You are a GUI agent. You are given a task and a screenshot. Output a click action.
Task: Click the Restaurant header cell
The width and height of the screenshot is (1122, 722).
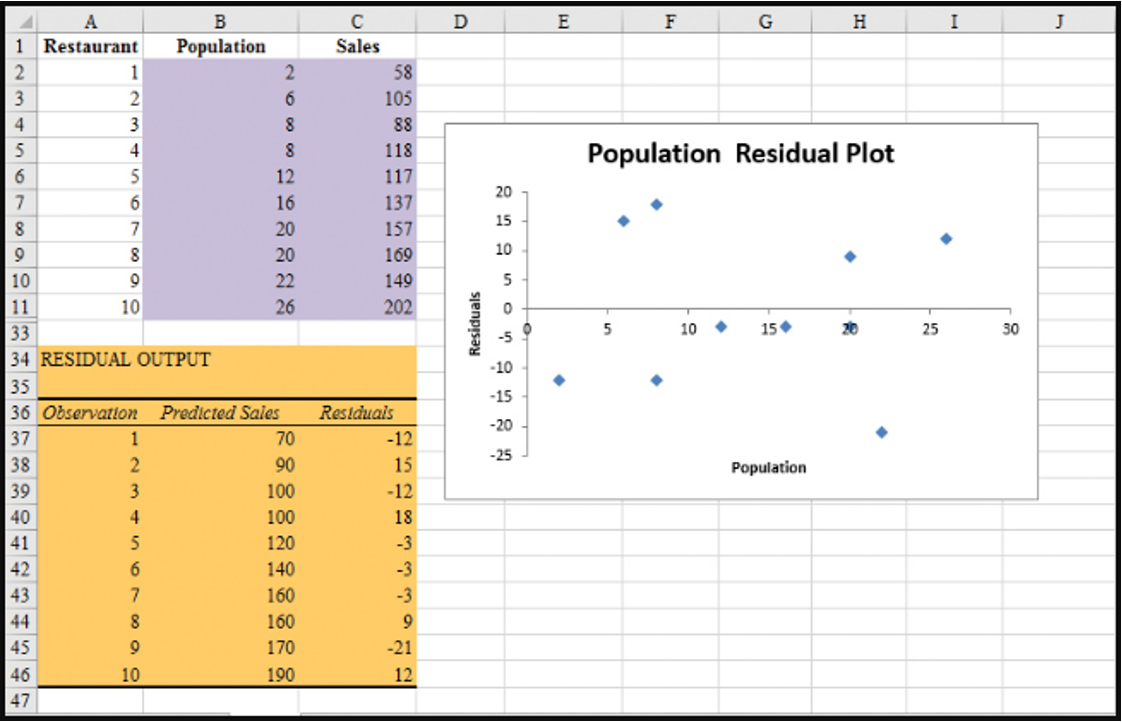[x=91, y=46]
